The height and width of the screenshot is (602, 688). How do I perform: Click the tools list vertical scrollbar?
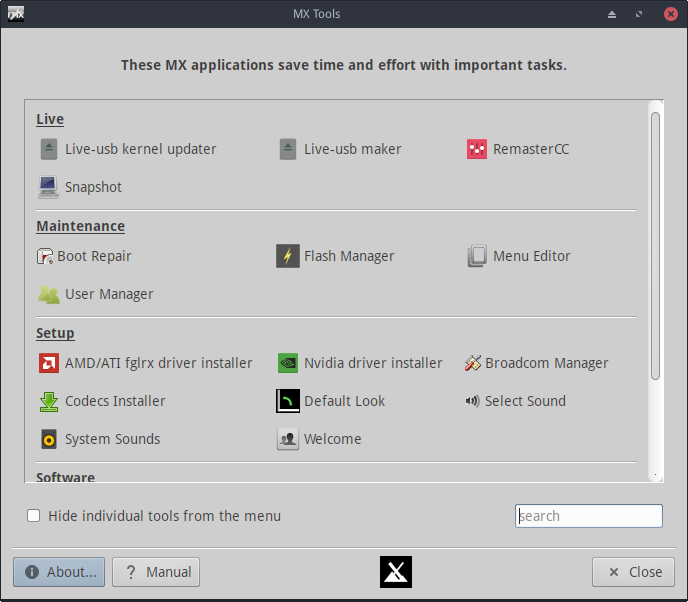point(656,246)
